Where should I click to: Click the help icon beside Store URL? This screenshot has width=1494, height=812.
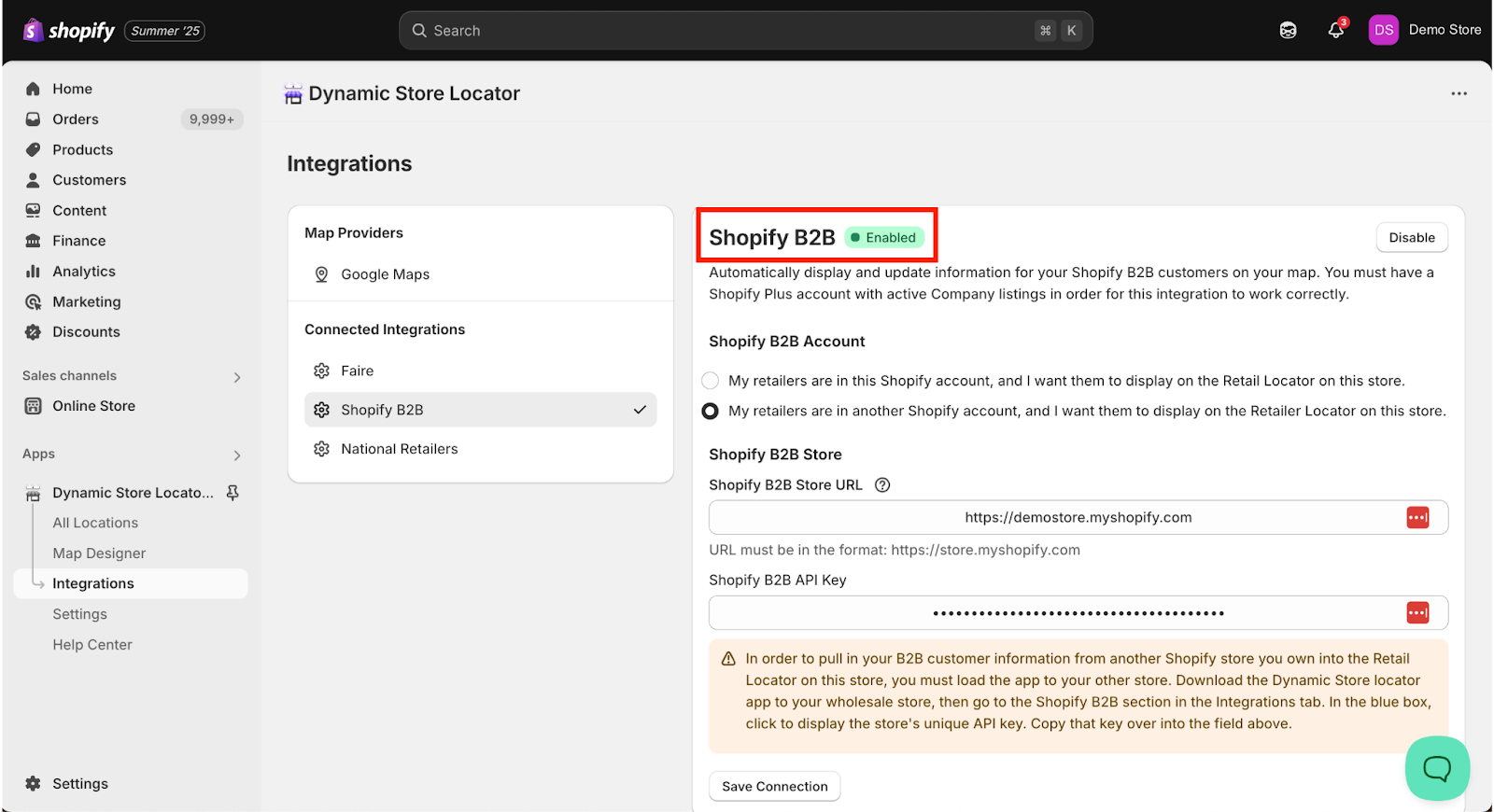[882, 485]
